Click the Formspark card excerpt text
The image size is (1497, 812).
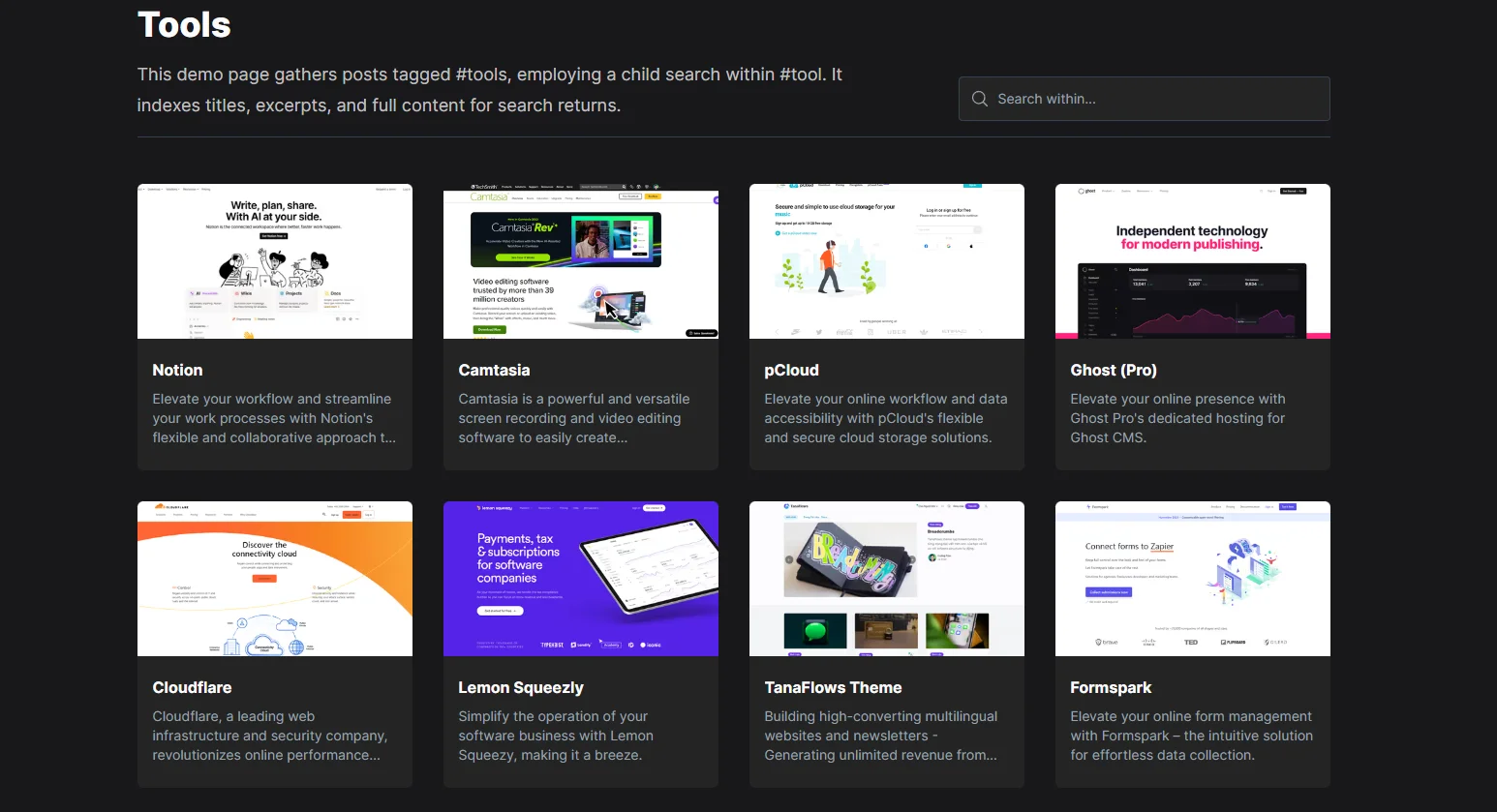1191,736
